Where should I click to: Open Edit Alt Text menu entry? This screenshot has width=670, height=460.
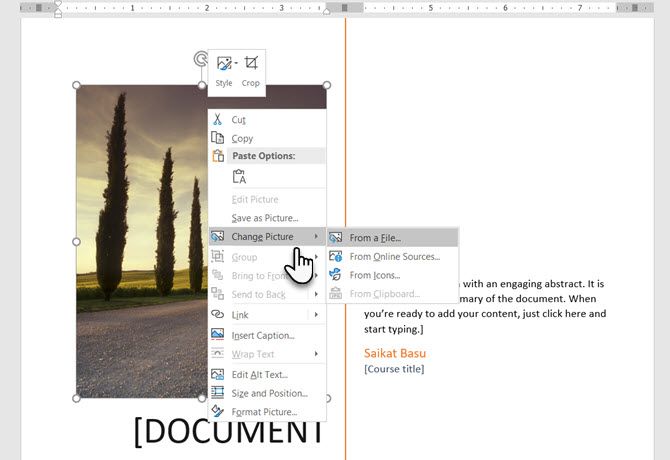[x=267, y=375]
